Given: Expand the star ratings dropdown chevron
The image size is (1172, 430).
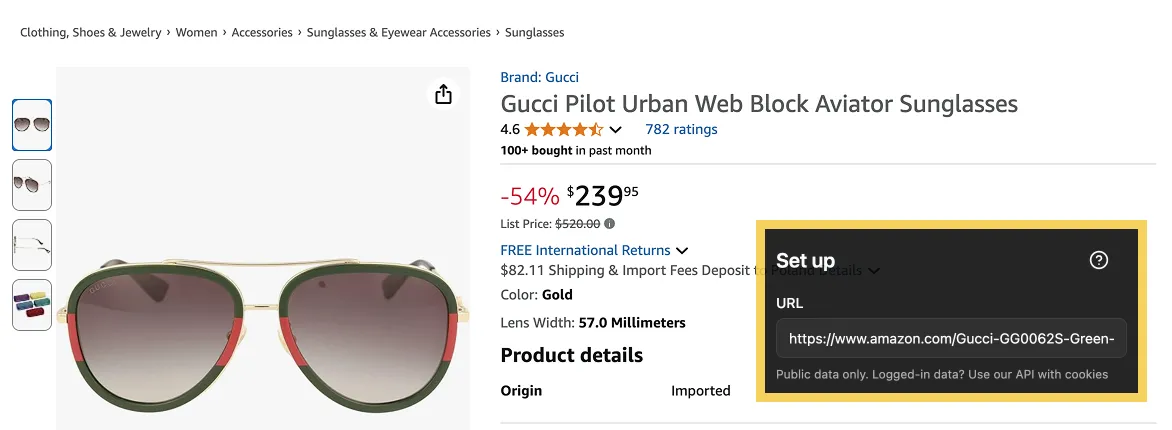Looking at the screenshot, I should click(x=616, y=130).
